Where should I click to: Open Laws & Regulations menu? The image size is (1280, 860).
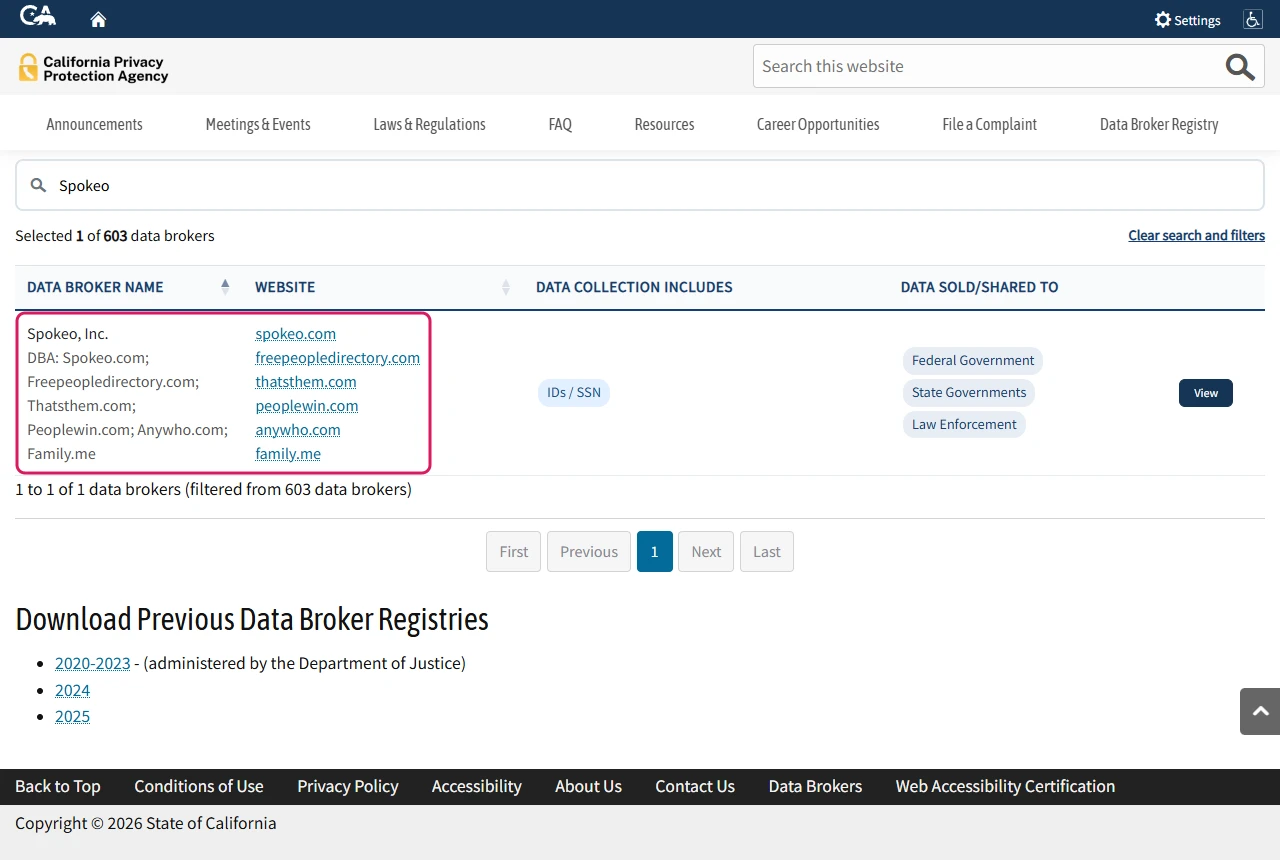click(x=429, y=124)
